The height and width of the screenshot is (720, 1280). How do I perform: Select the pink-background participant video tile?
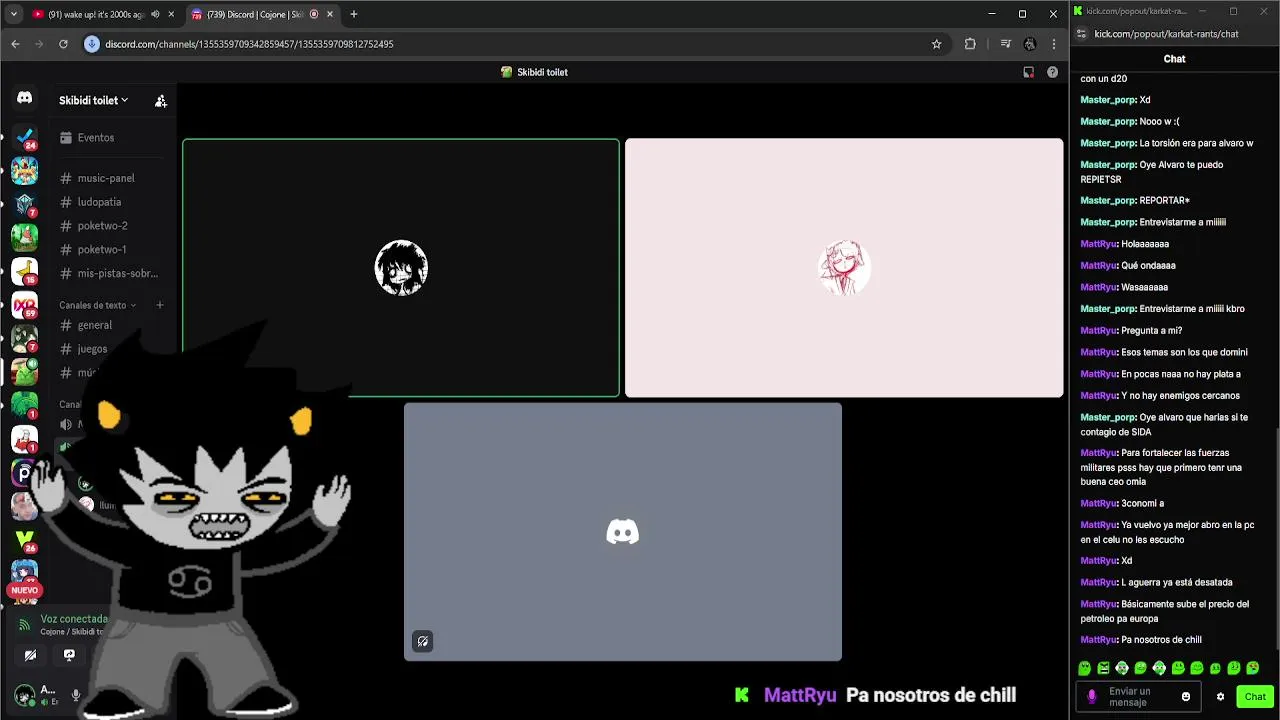[x=844, y=267]
